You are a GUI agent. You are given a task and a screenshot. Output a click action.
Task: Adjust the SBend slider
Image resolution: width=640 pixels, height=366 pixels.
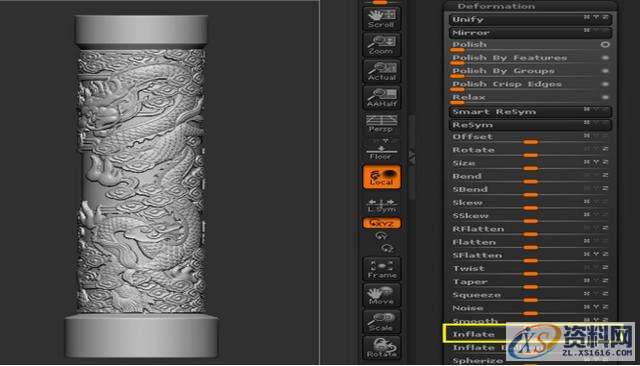(x=530, y=190)
